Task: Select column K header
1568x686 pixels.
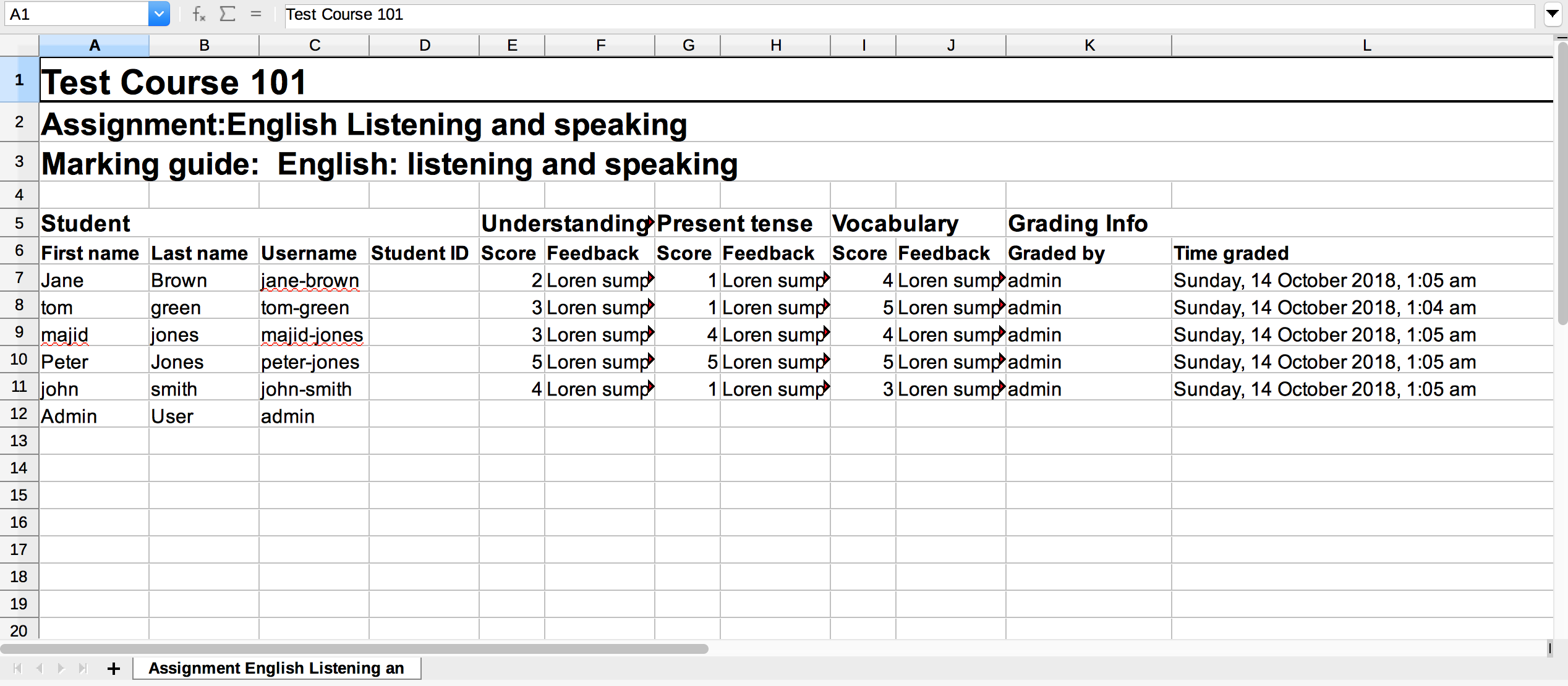Action: tap(1089, 45)
